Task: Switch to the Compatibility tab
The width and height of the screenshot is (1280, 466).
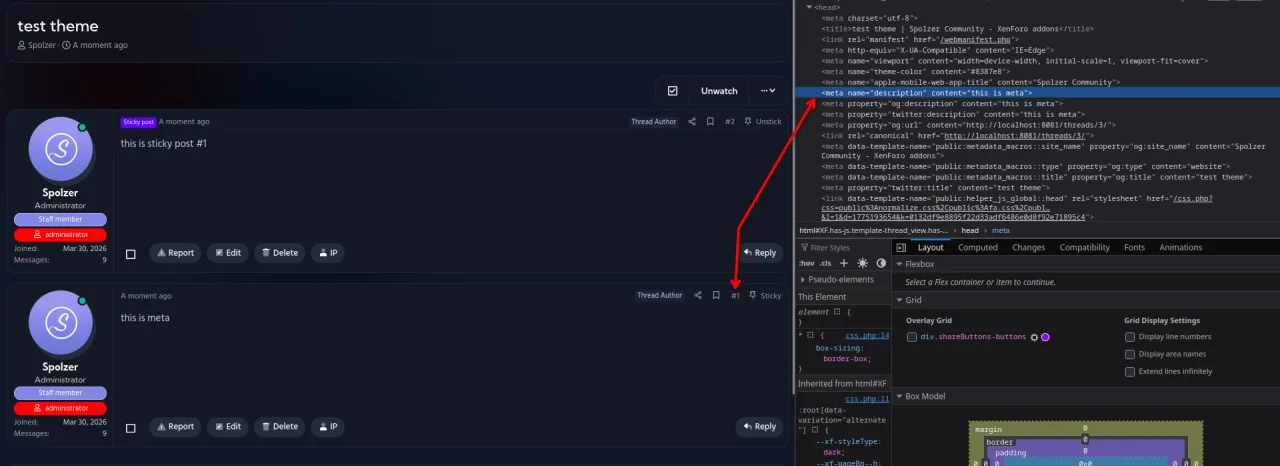Action: coord(1085,247)
